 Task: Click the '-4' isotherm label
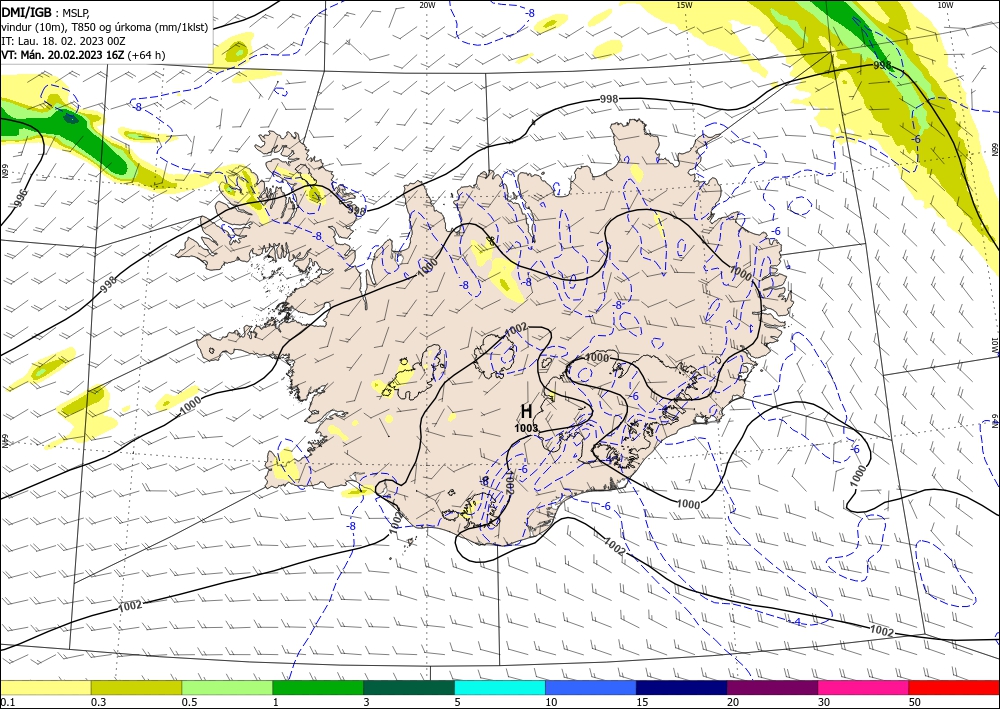coord(797,622)
